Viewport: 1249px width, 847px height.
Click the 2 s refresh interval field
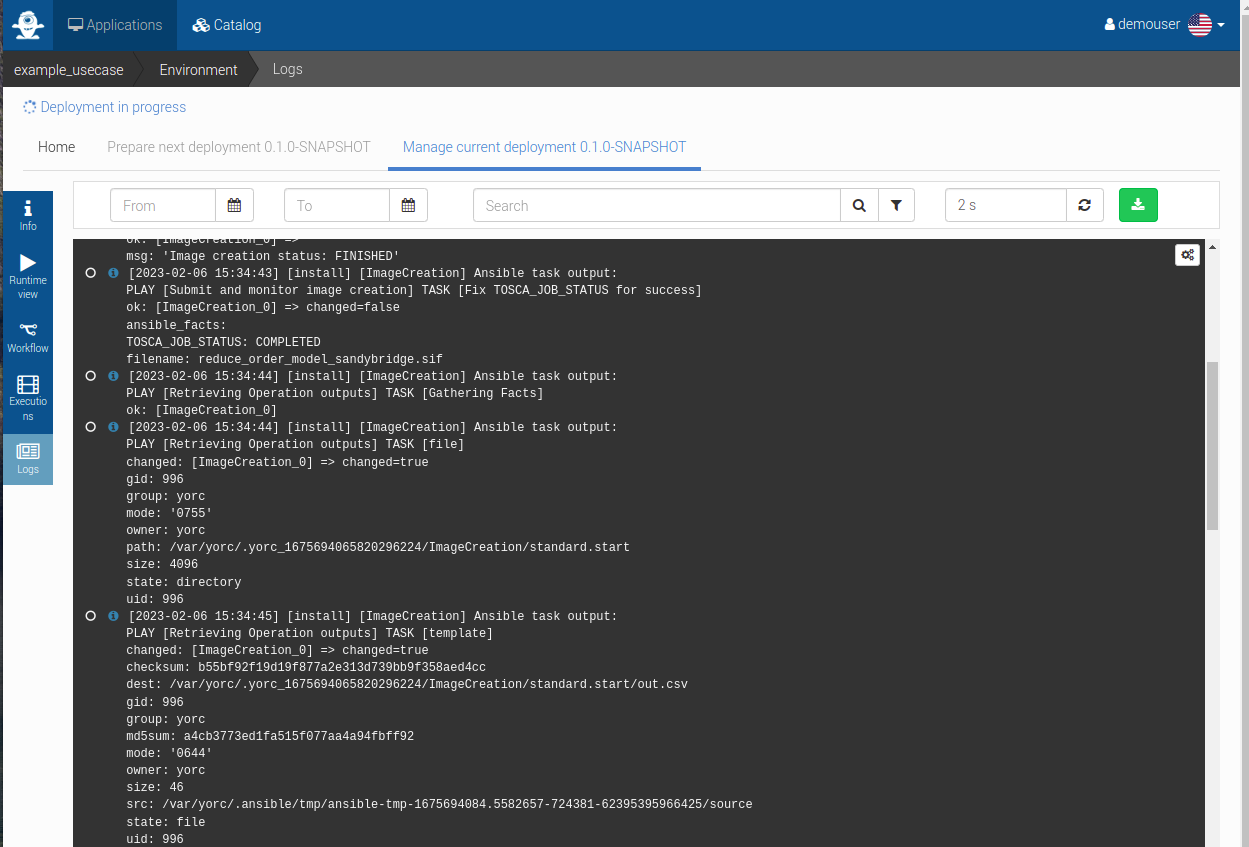click(x=1006, y=205)
